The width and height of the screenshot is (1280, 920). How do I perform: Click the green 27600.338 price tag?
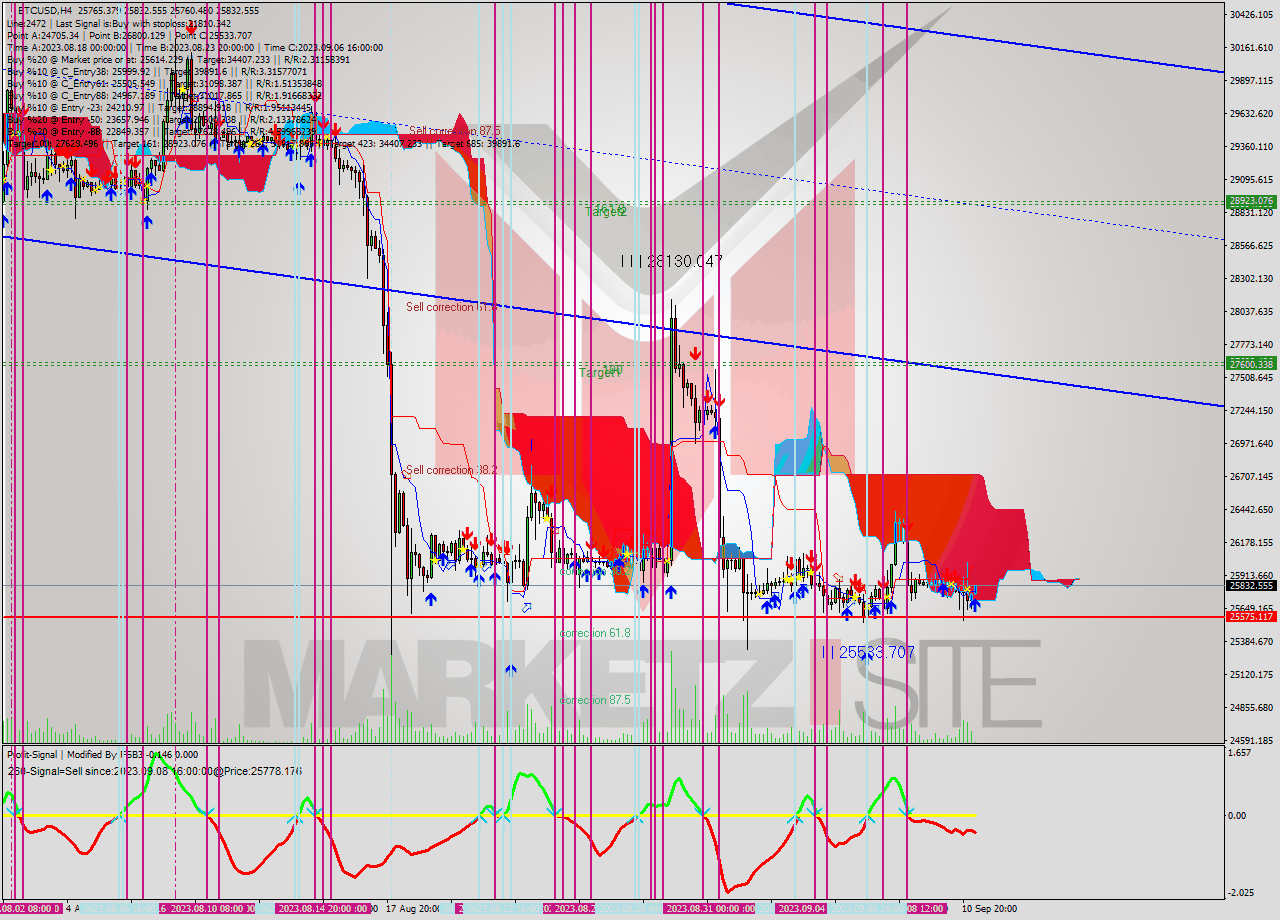pos(1251,364)
